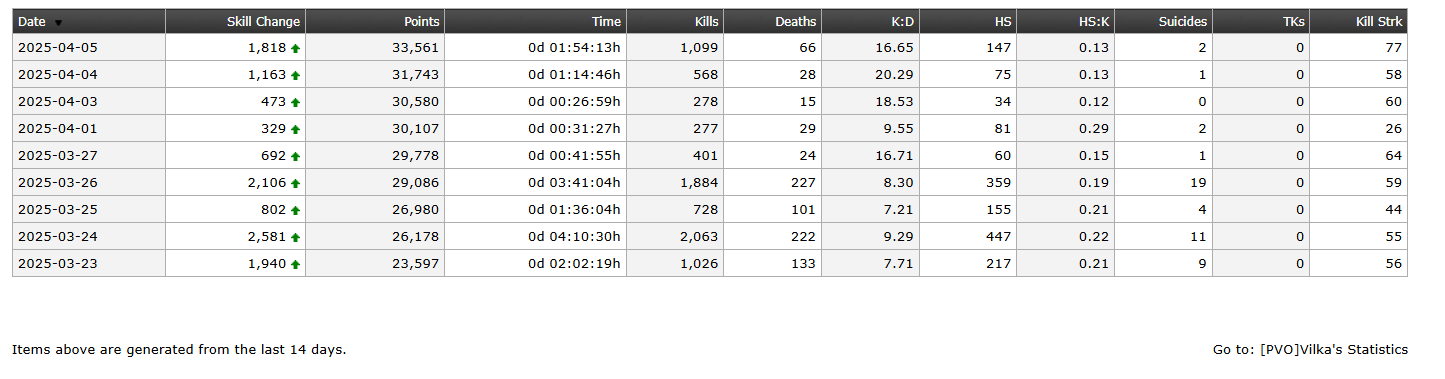This screenshot has width=1445, height=379.
Task: Select the 2025-03-23 date cell
Action: 89,264
